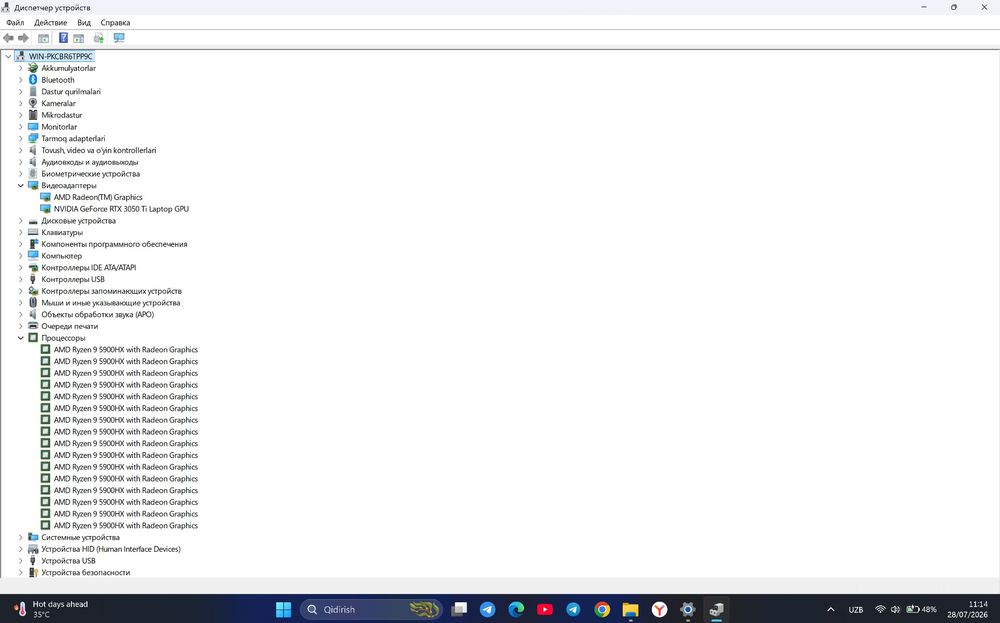Click the Forward arrow in the toolbar

tap(24, 38)
